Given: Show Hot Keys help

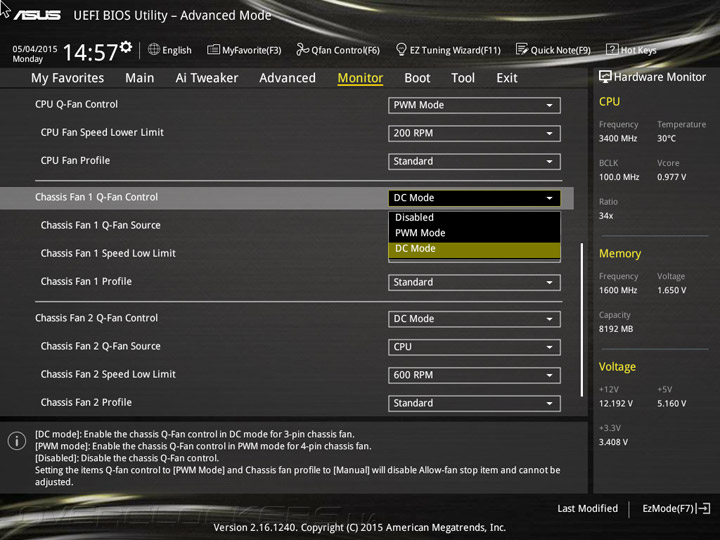Looking at the screenshot, I should (631, 50).
